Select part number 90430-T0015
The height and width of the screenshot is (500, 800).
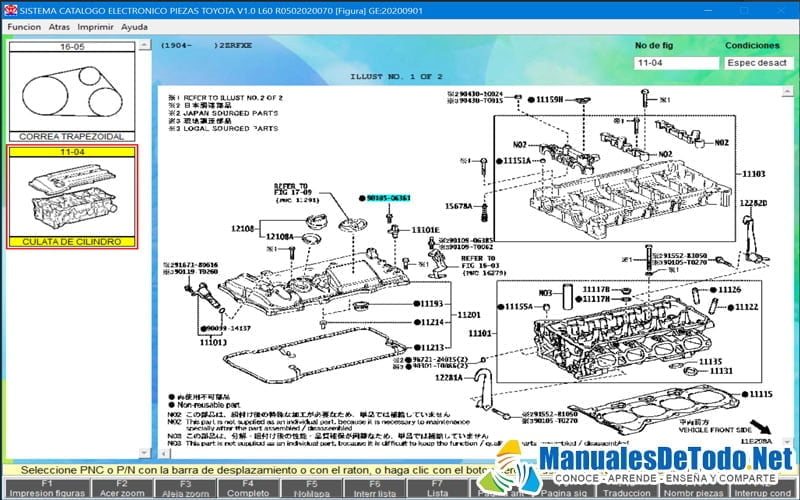[x=481, y=101]
